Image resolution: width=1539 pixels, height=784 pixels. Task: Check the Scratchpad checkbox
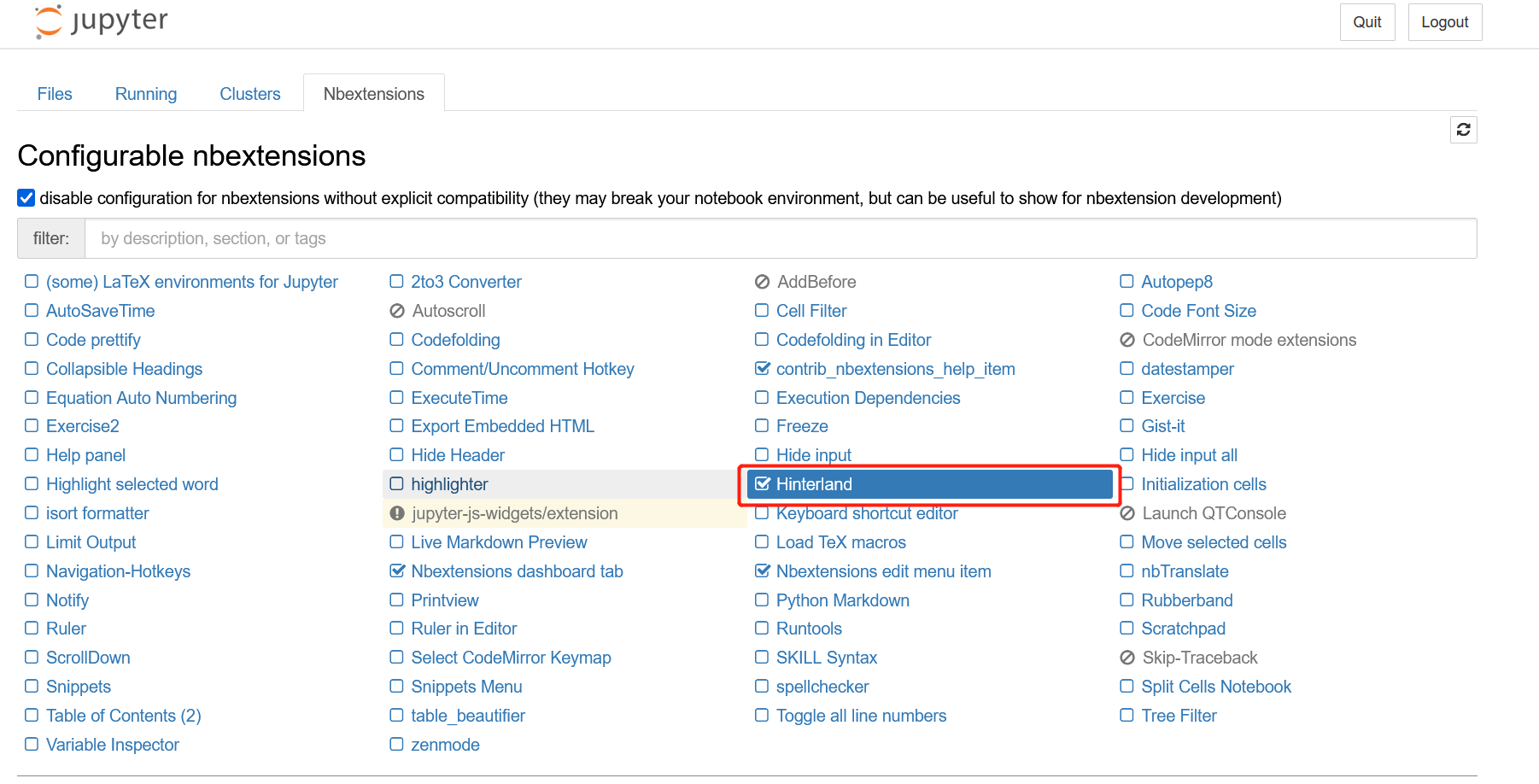pyautogui.click(x=1127, y=629)
